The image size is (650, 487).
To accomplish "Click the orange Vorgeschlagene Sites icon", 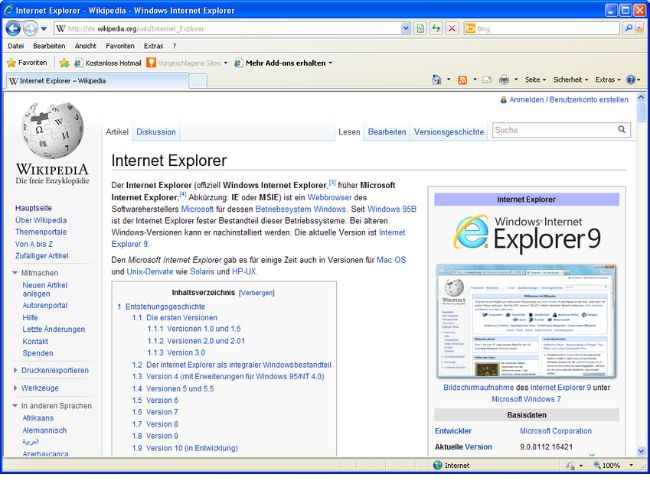I will click(x=151, y=63).
